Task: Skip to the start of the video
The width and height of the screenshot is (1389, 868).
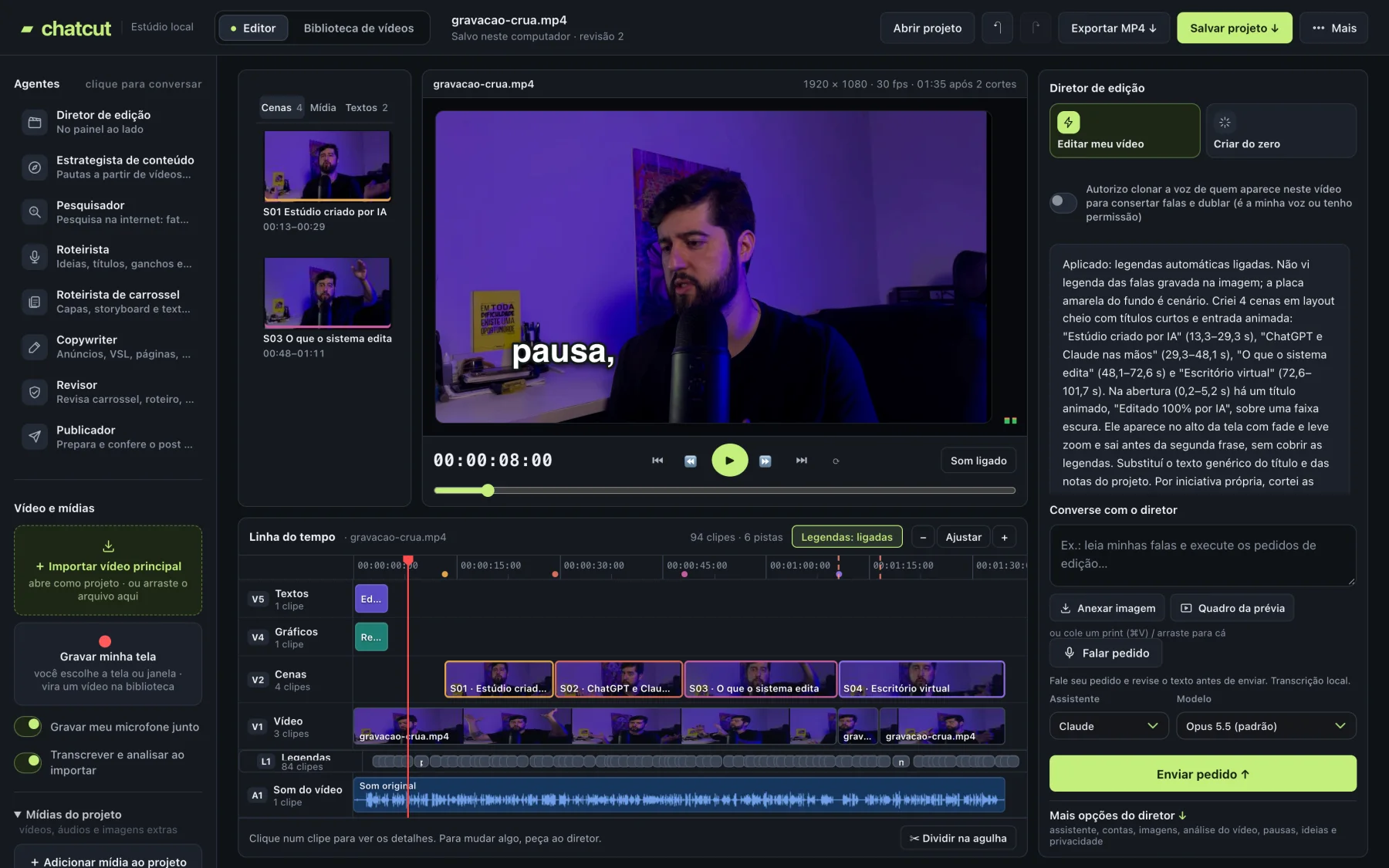Action: [657, 461]
